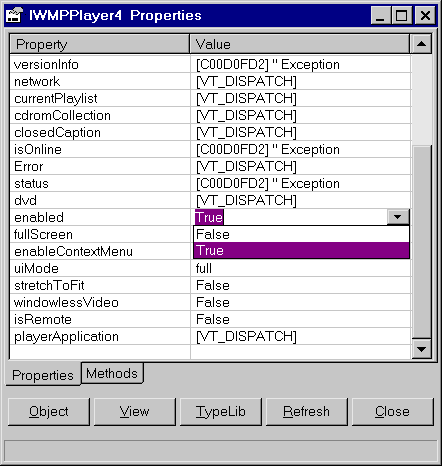Close the window with the X button
442x466 pixels.
point(425,15)
